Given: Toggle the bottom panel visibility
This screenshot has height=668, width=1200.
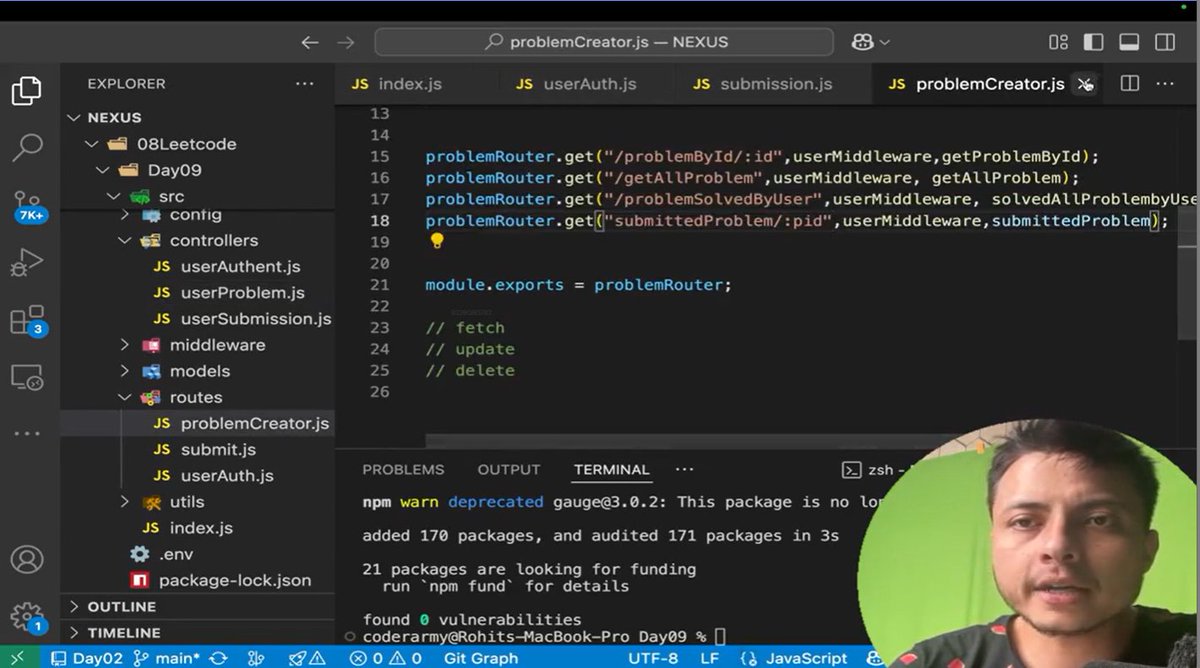Looking at the screenshot, I should [1129, 42].
